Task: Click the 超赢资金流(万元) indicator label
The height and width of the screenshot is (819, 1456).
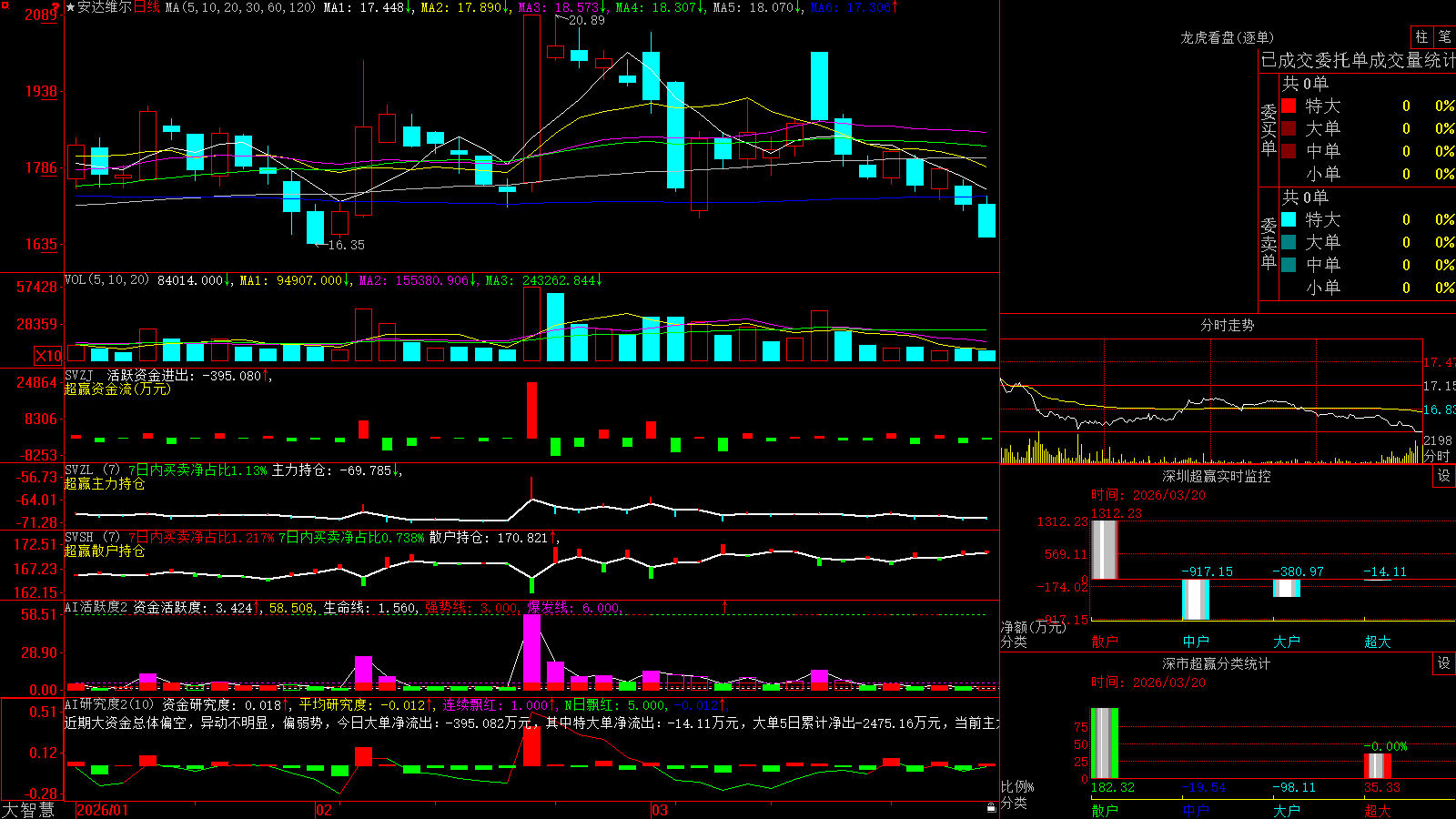Action: pyautogui.click(x=117, y=389)
